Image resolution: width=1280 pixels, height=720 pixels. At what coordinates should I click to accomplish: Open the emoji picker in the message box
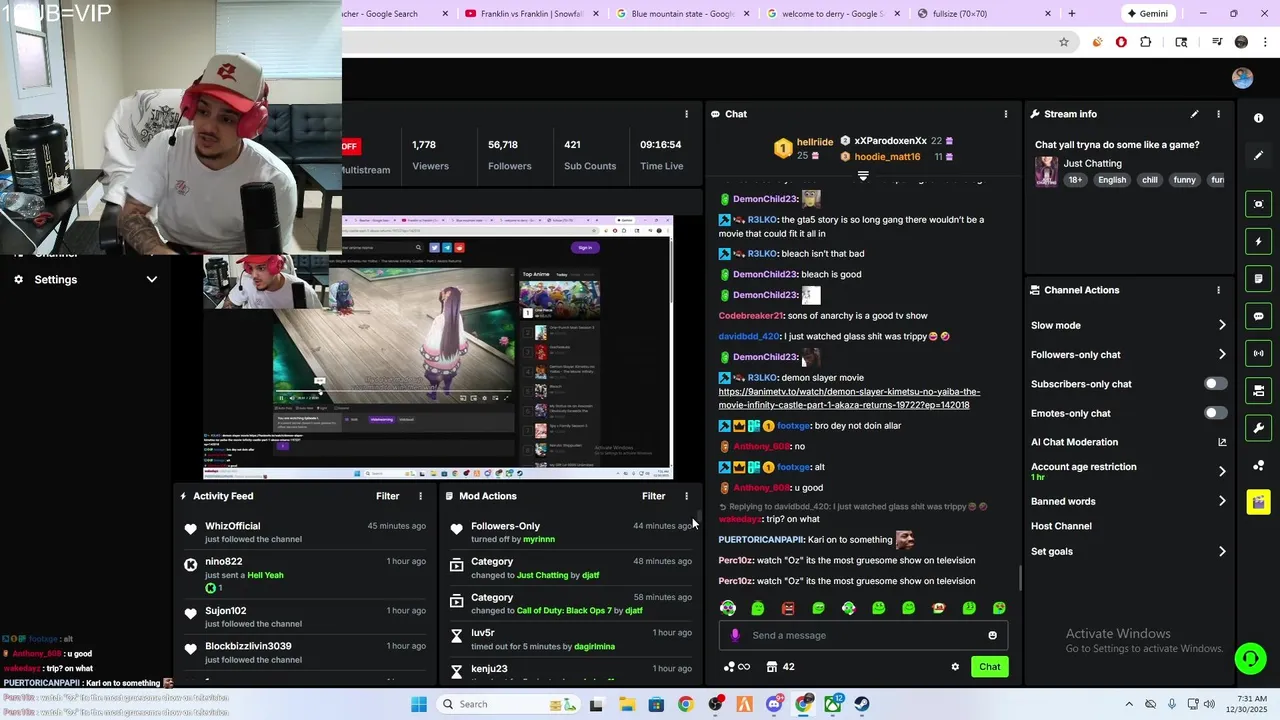tap(992, 635)
